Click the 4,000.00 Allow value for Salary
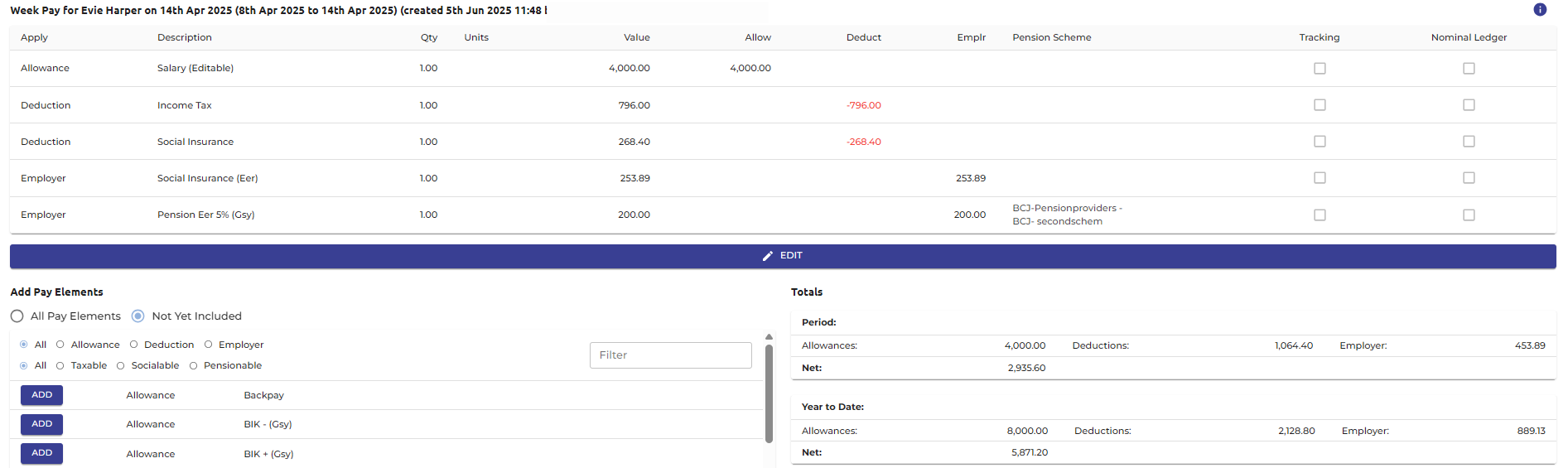Viewport: 1568px width, 468px height. point(750,68)
